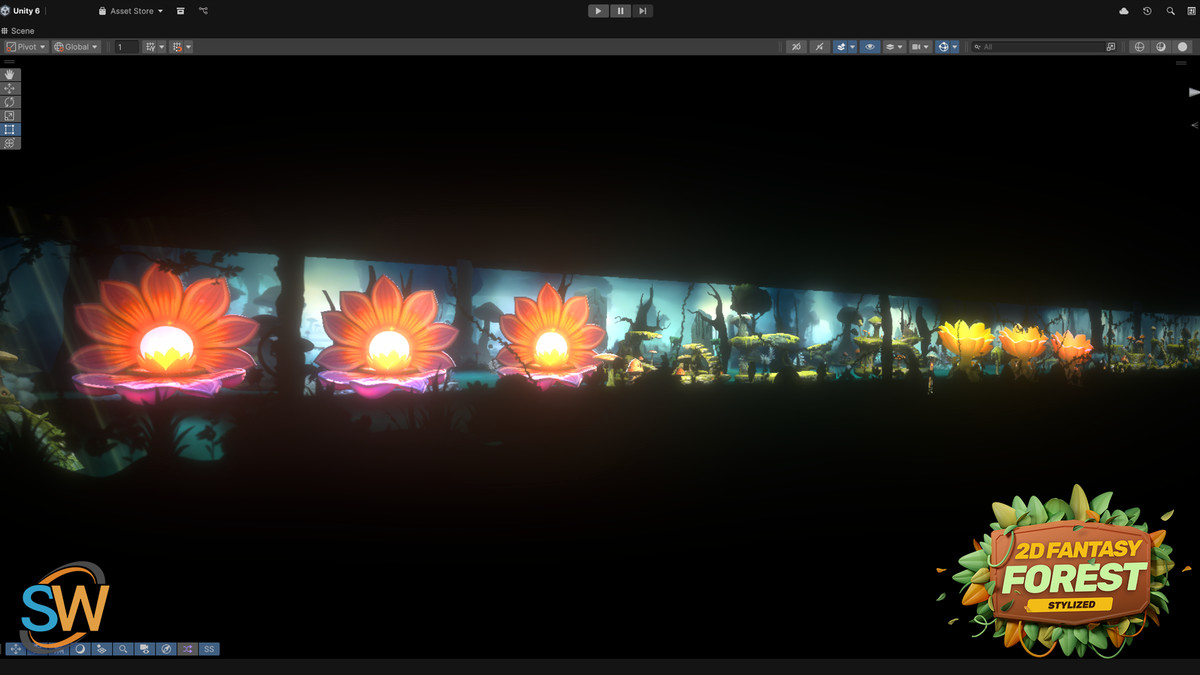Open the Asset Store dropdown
The height and width of the screenshot is (675, 1200).
pos(131,11)
